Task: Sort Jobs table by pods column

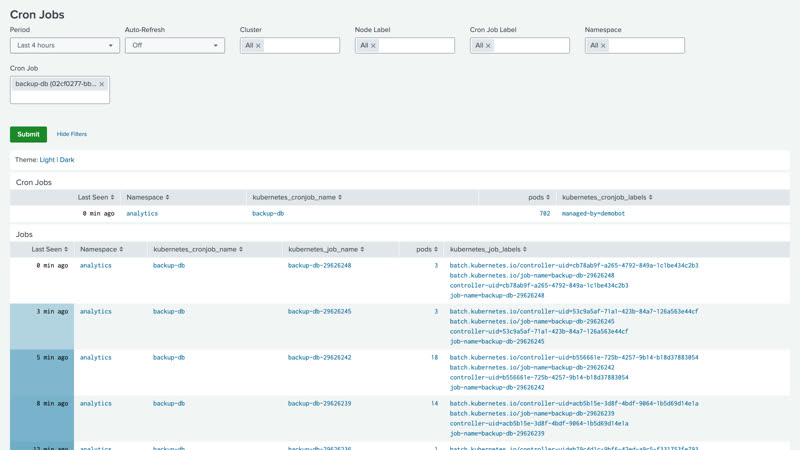Action: pyautogui.click(x=427, y=249)
